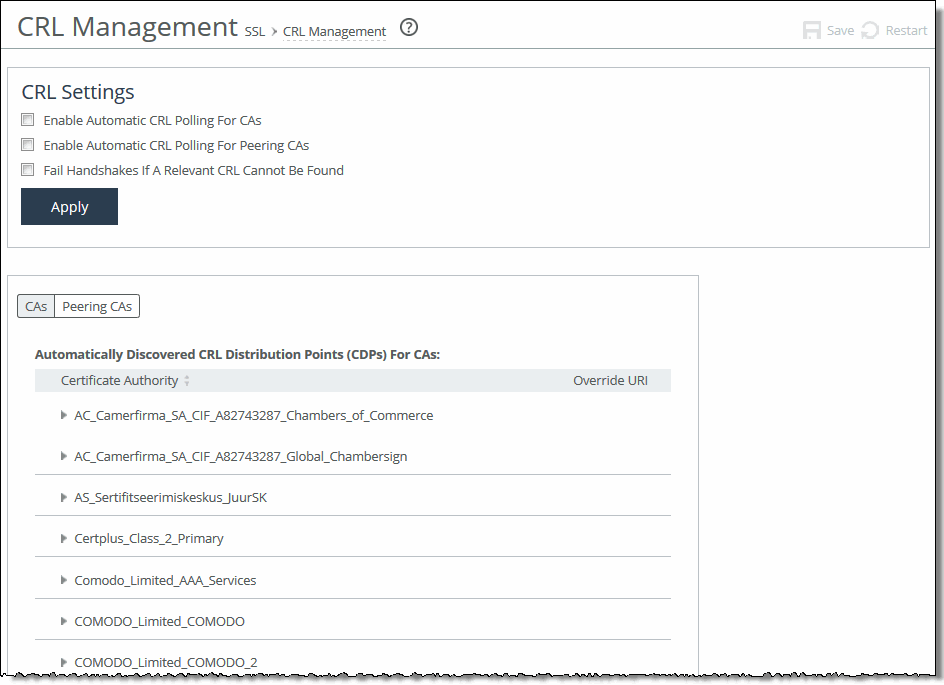Click the expand arrow for Comodo_Limited_AAA_Services

pyautogui.click(x=64, y=580)
